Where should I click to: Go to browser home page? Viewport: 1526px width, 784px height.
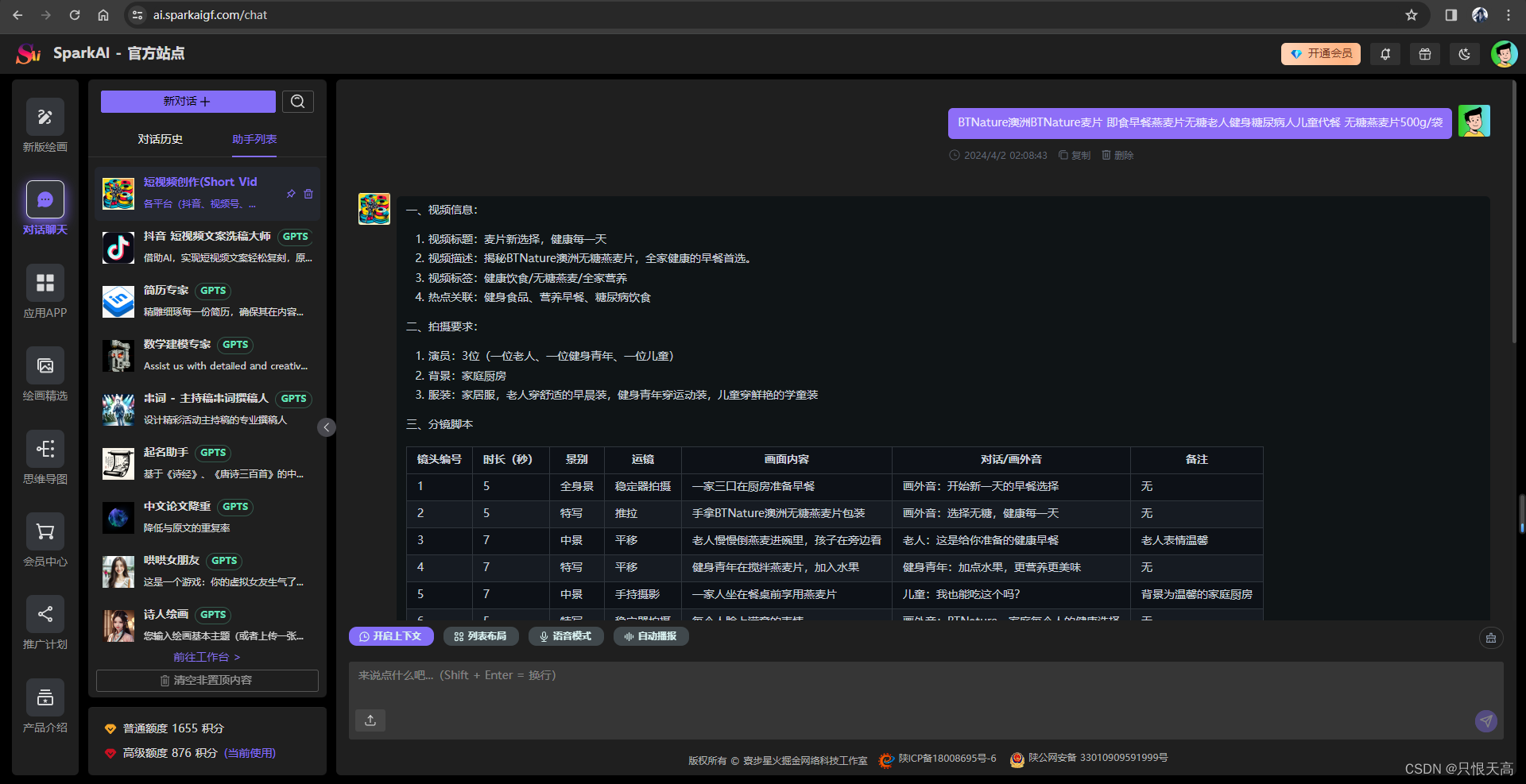103,15
